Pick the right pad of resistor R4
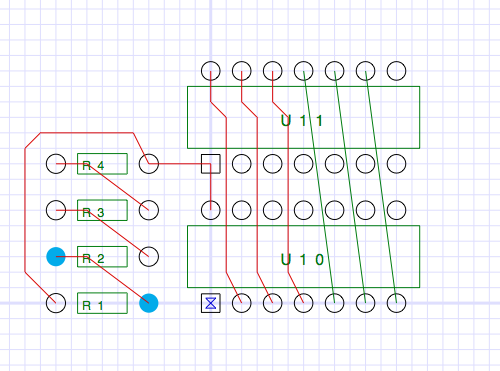The height and width of the screenshot is (371, 500). pos(149,164)
